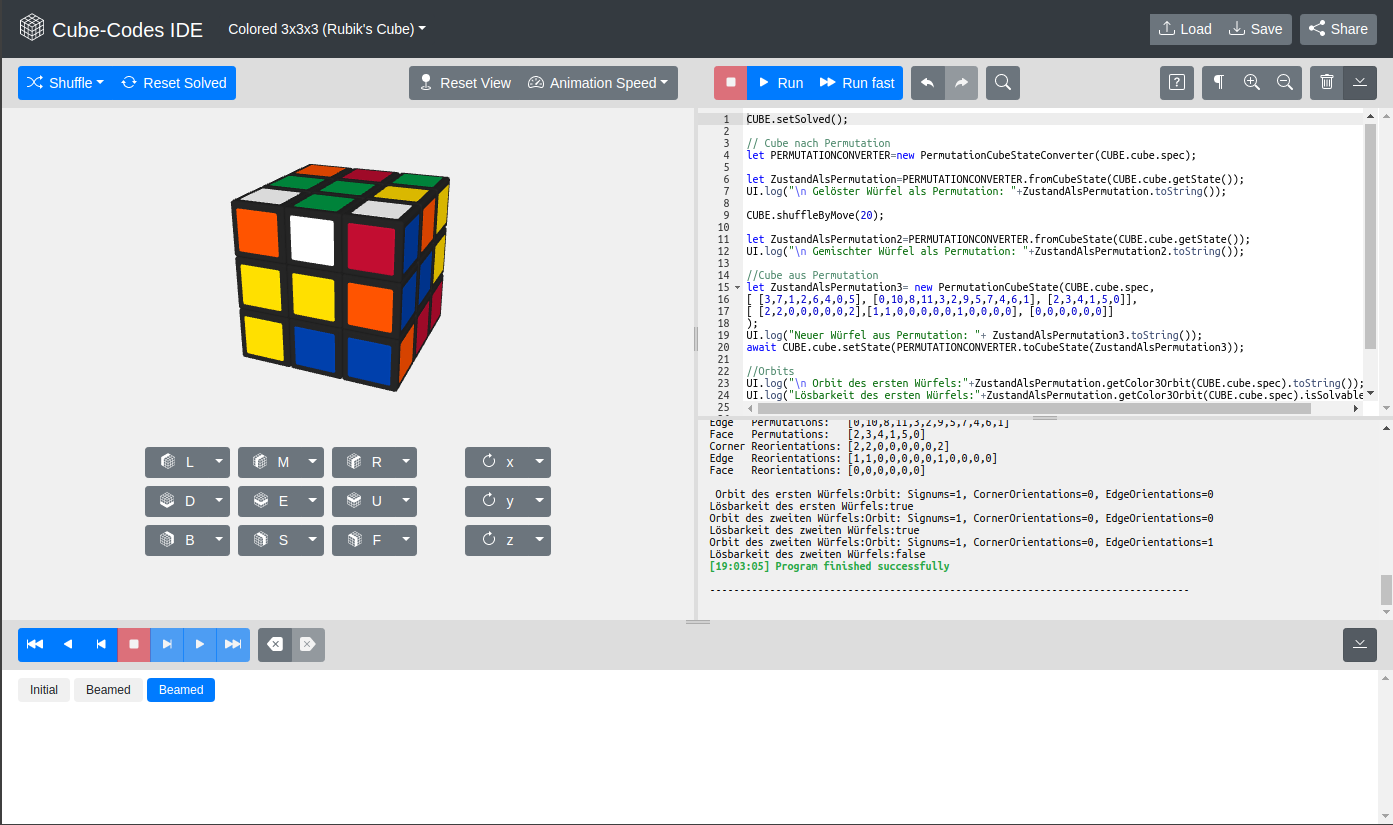Execute the script with Run fast
This screenshot has width=1393, height=825.
pyautogui.click(x=856, y=83)
